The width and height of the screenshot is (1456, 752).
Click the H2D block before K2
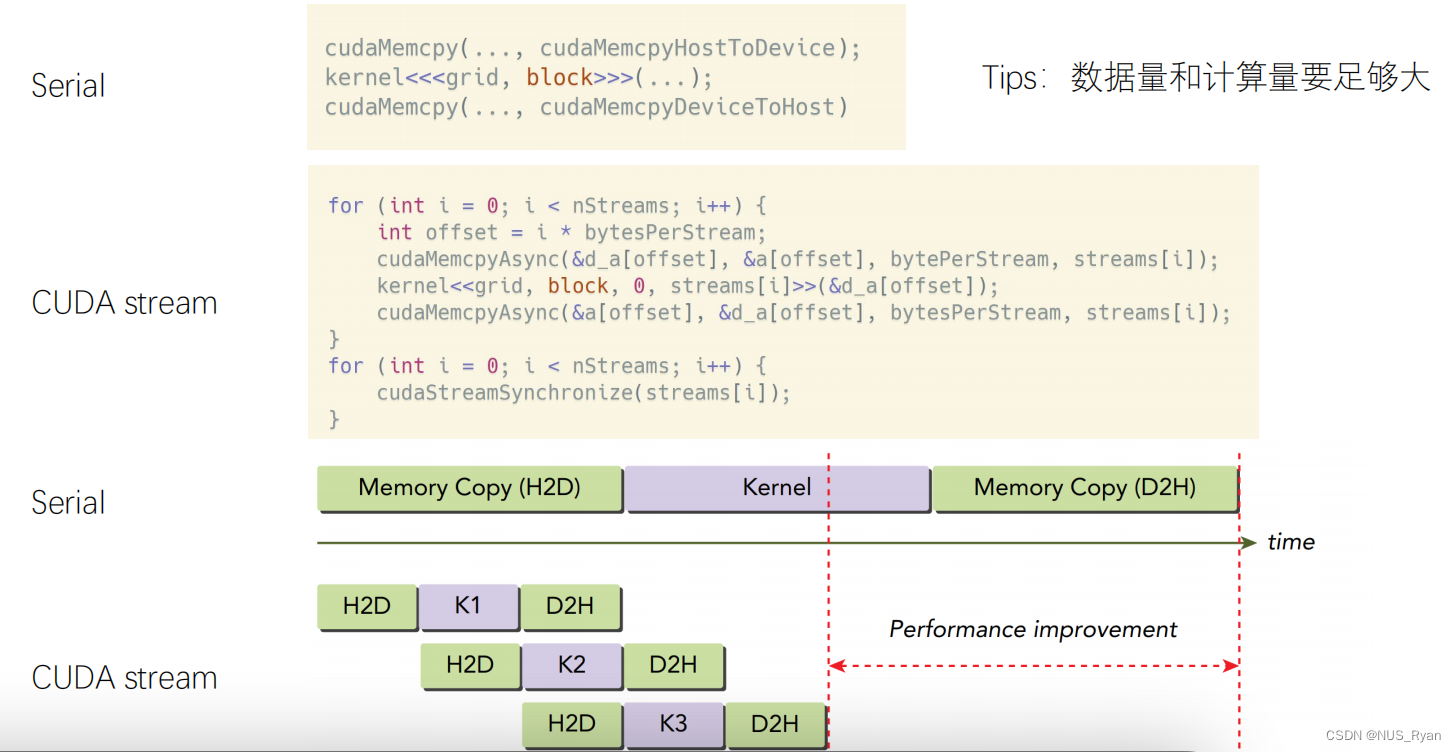click(x=470, y=666)
